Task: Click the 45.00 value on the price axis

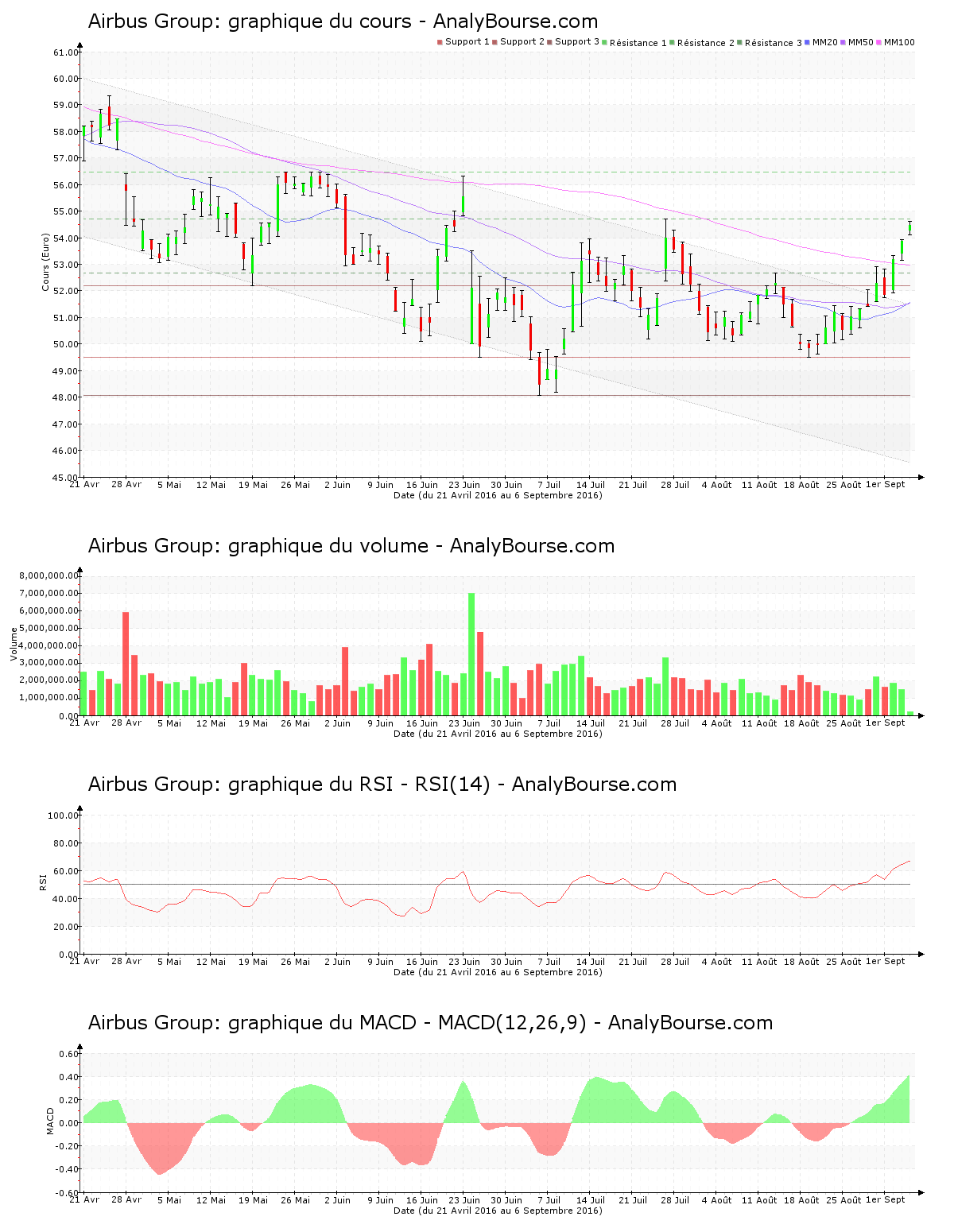Action: (x=66, y=478)
